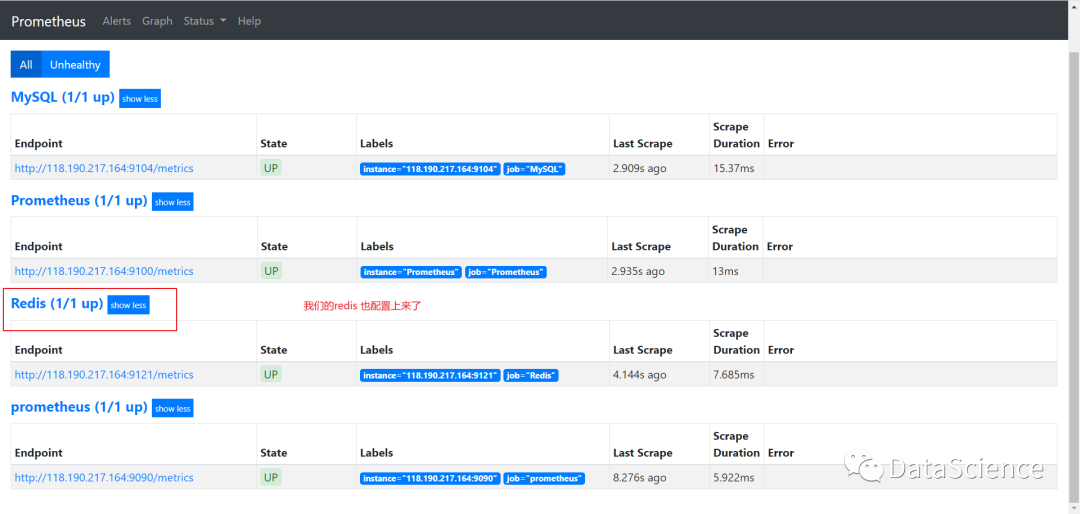
Task: Expand the Status dropdown menu
Action: (x=205, y=21)
